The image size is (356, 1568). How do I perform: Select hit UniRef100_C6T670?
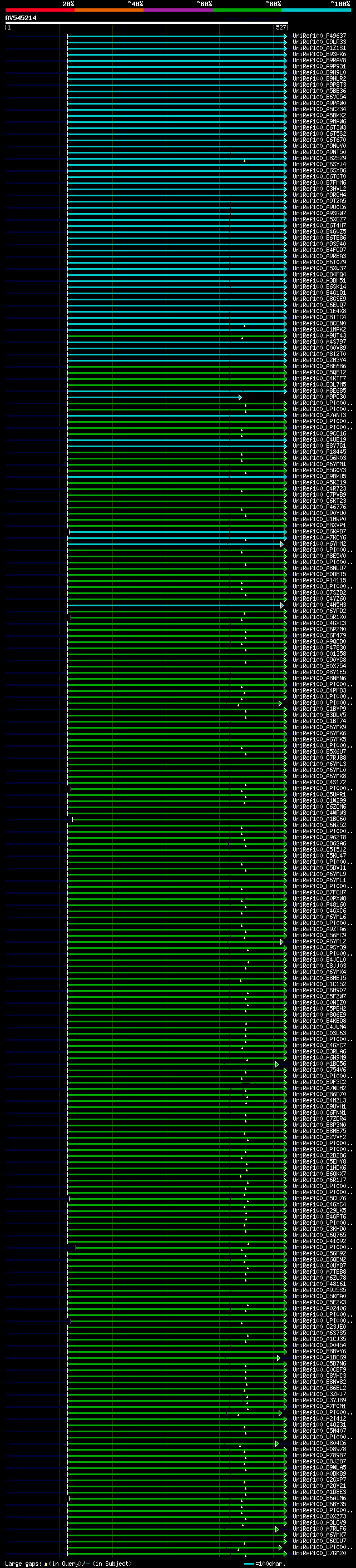coord(319,140)
